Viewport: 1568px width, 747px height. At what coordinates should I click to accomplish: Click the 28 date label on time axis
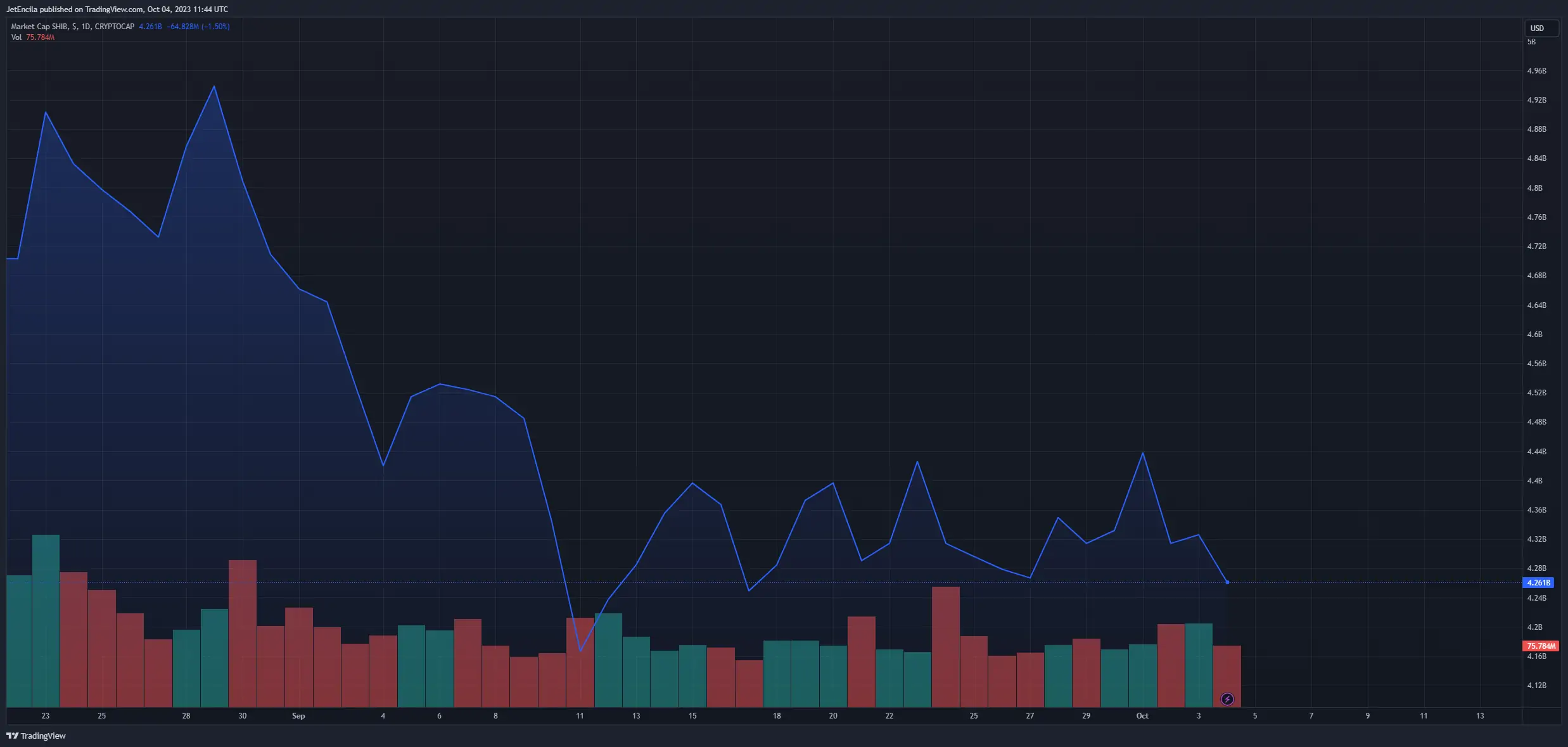[186, 716]
